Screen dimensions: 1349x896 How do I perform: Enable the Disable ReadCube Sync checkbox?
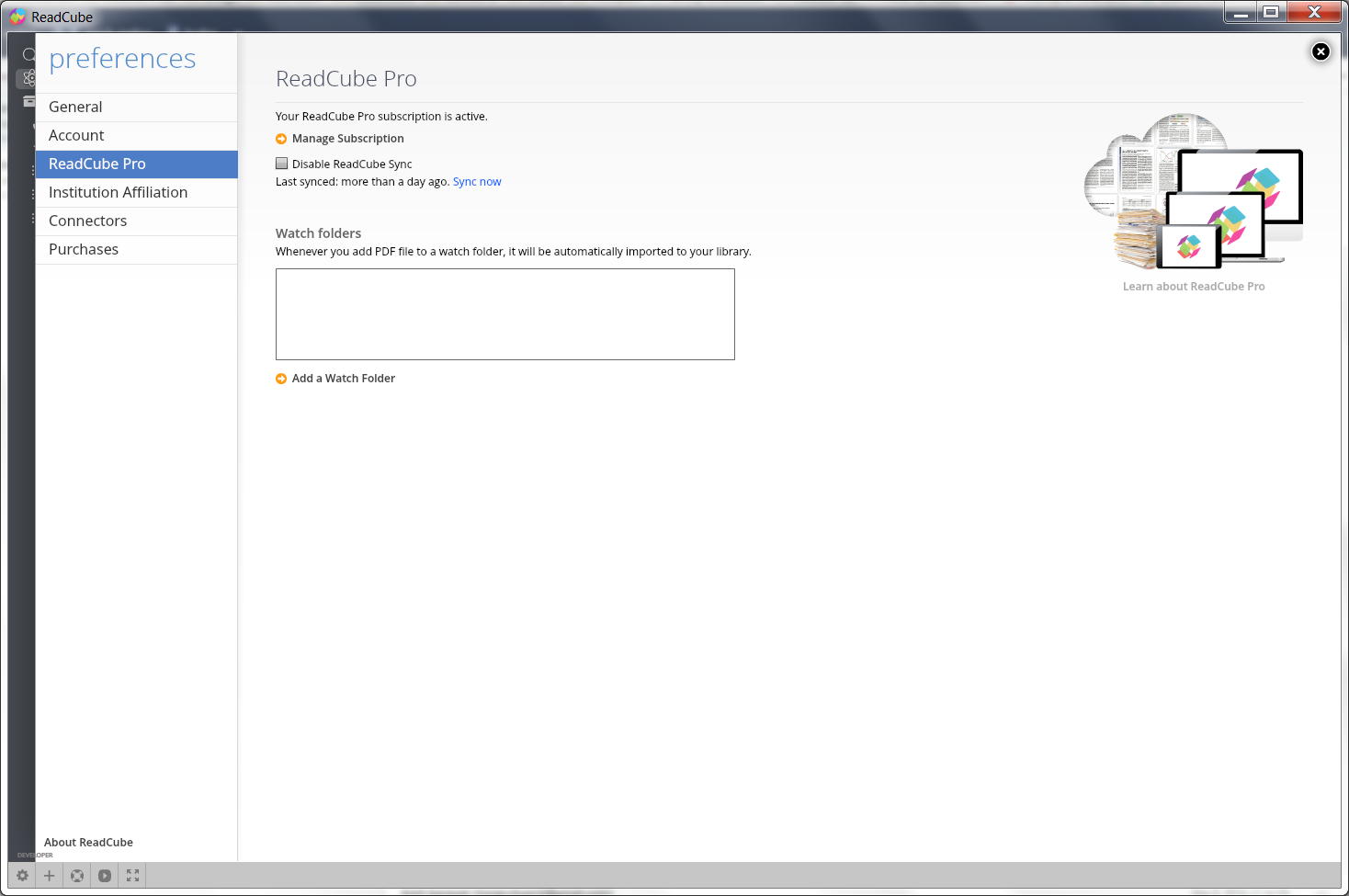pyautogui.click(x=282, y=164)
